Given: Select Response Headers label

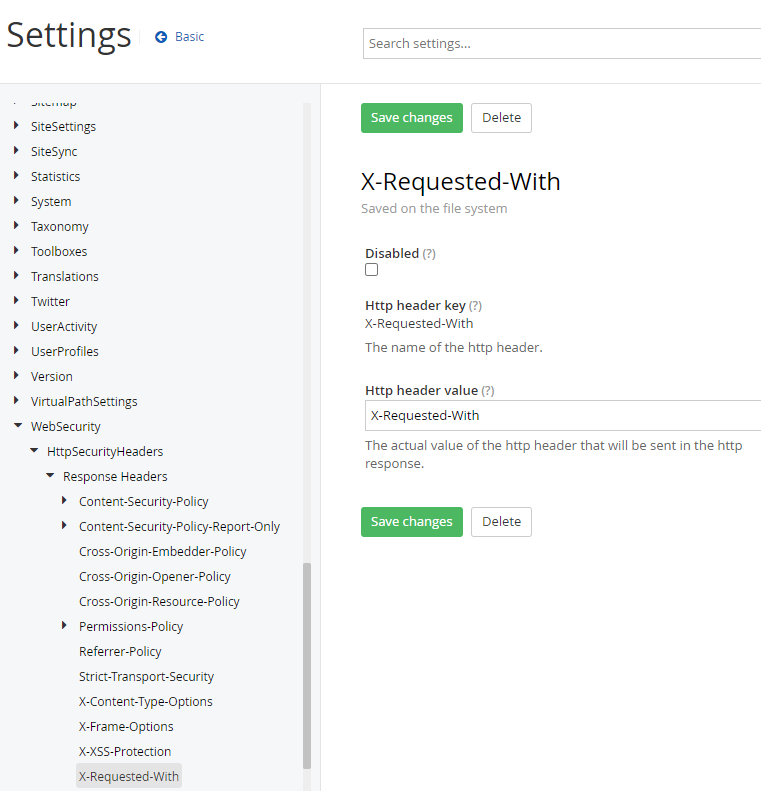Looking at the screenshot, I should (x=115, y=477).
